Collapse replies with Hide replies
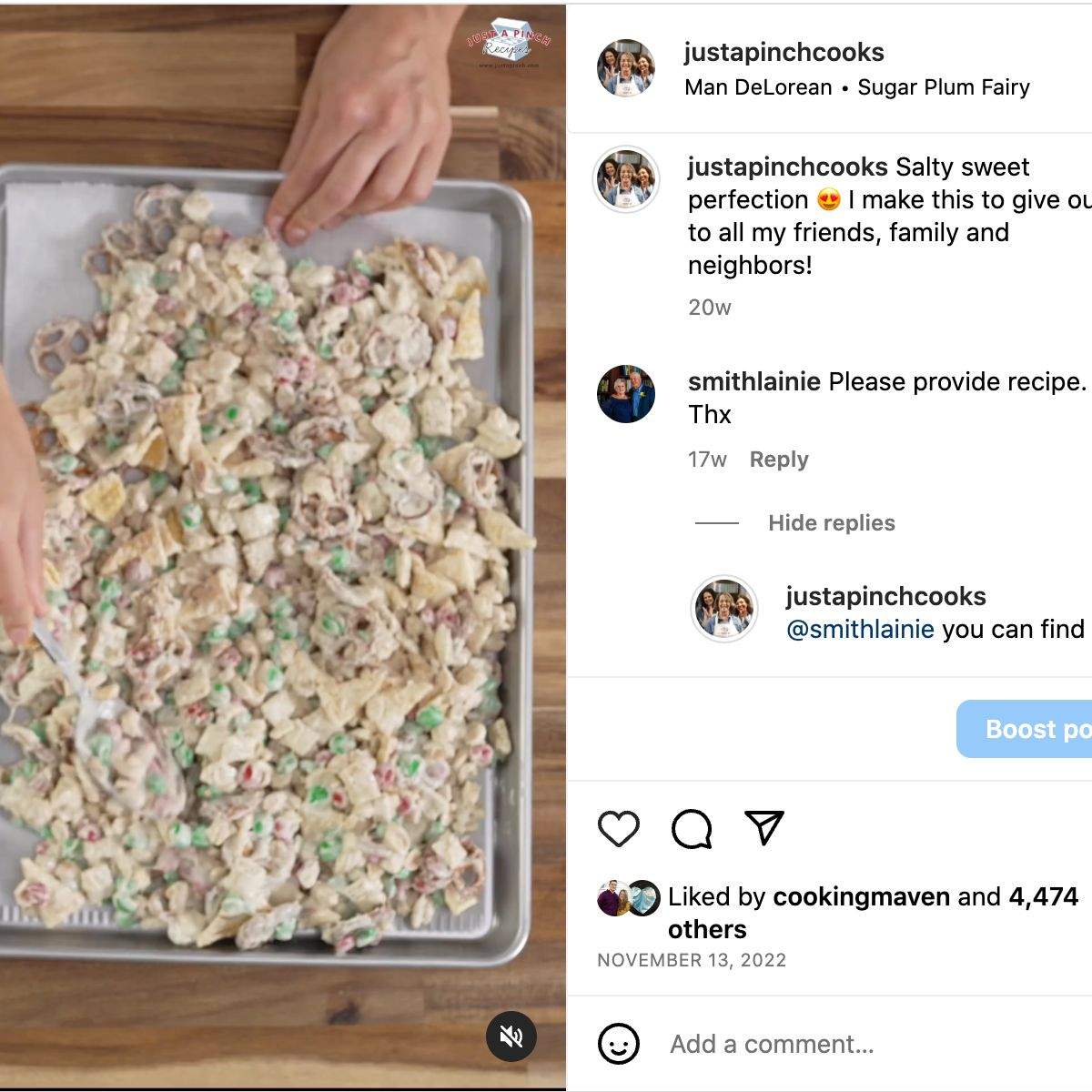 831,523
